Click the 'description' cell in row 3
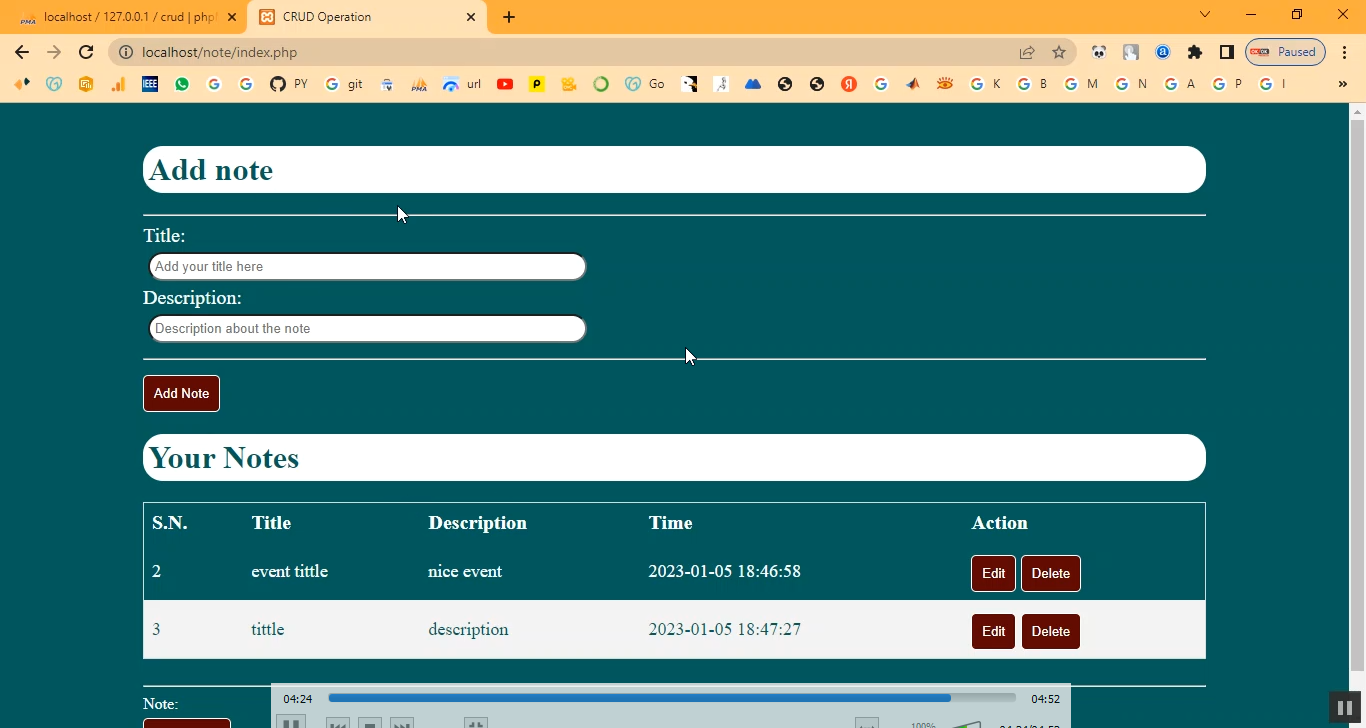The height and width of the screenshot is (728, 1366). pos(468,629)
